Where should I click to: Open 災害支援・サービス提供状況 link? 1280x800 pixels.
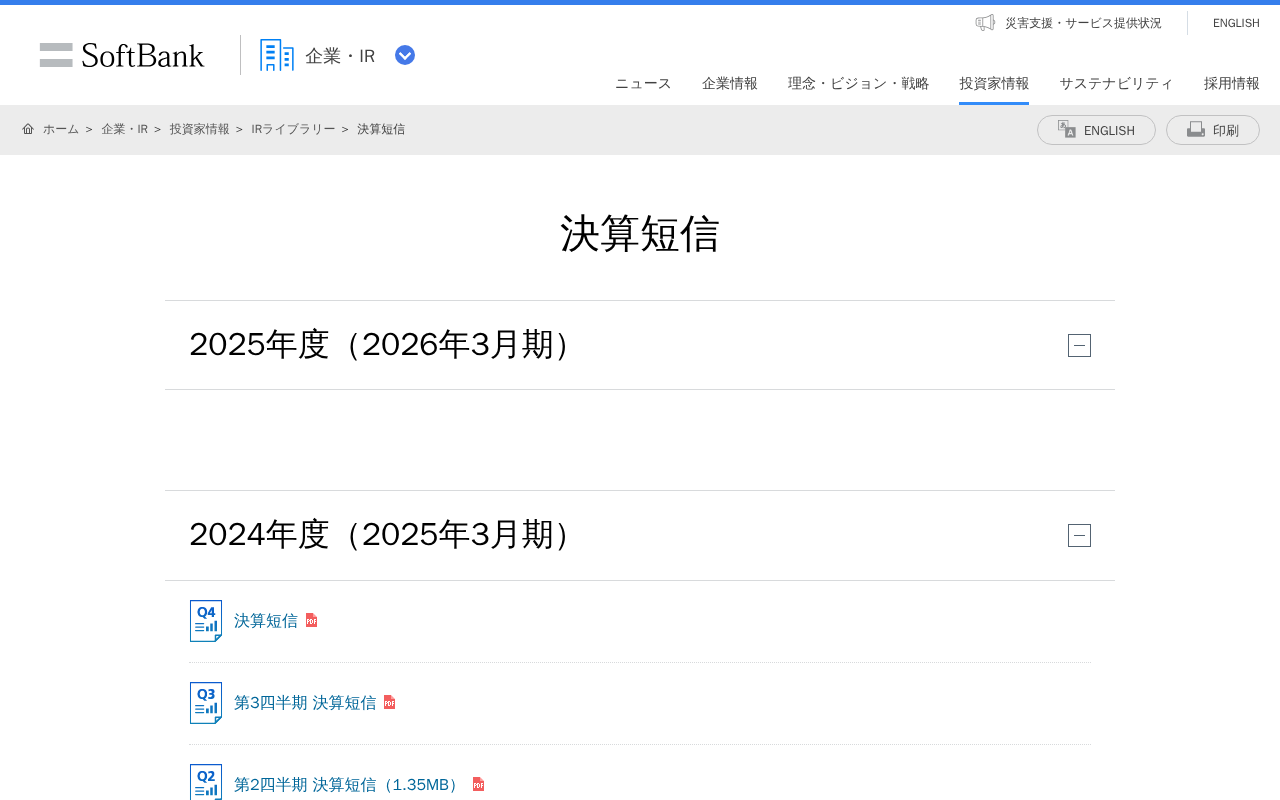[1083, 23]
